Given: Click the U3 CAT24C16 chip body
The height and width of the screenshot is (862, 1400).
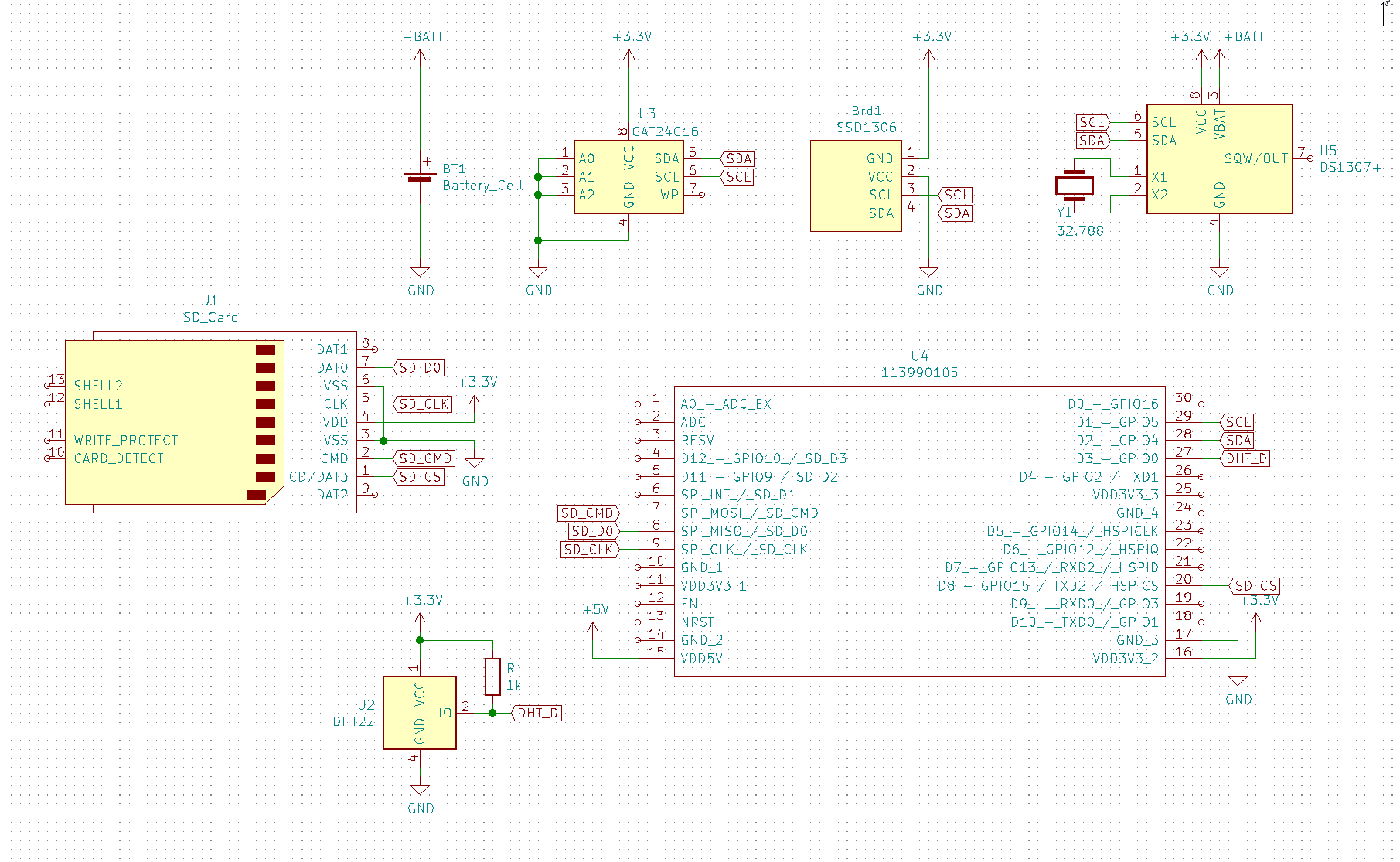Looking at the screenshot, I should pos(628,177).
